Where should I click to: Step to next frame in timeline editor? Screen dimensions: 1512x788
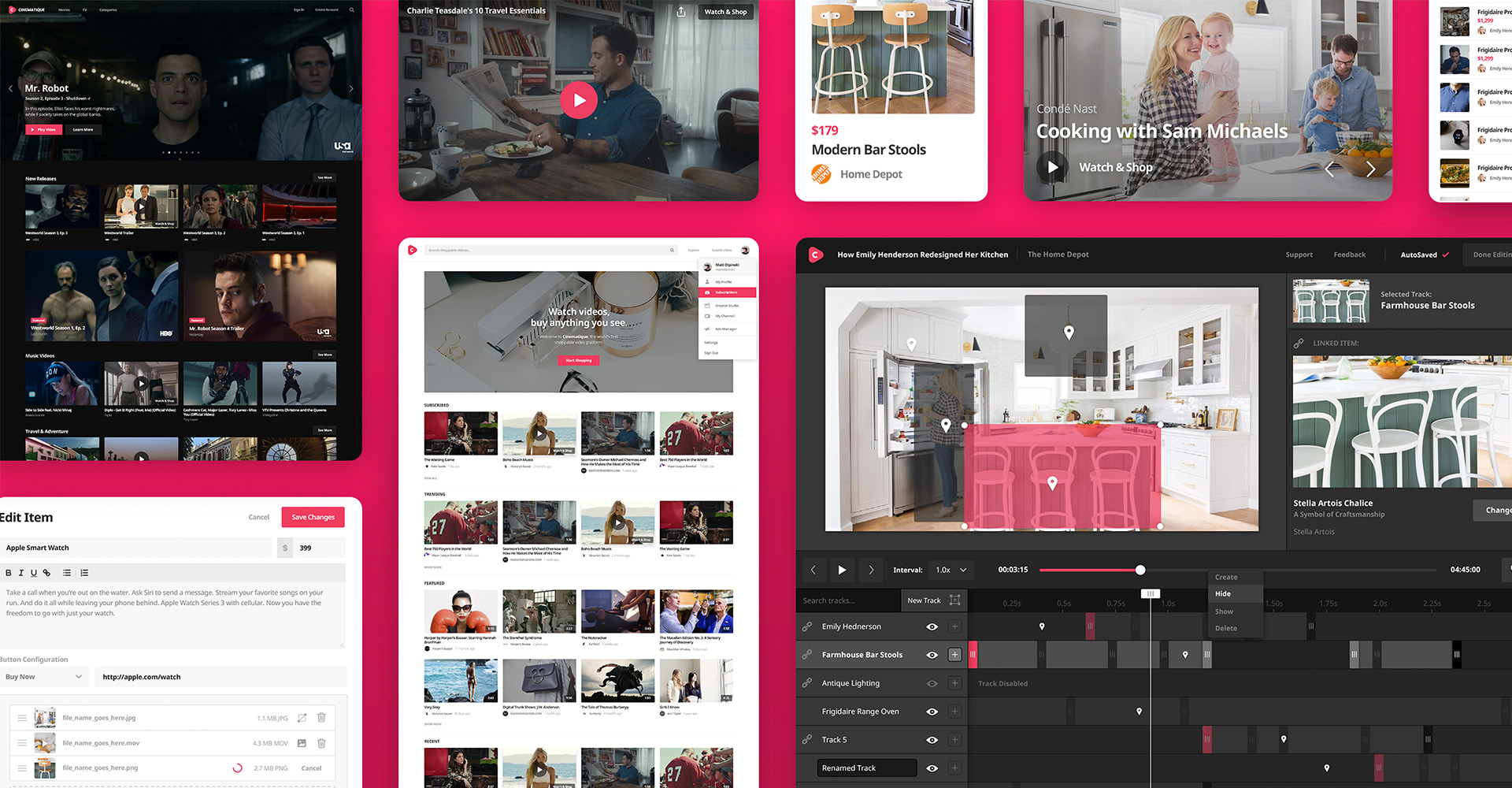click(x=870, y=570)
